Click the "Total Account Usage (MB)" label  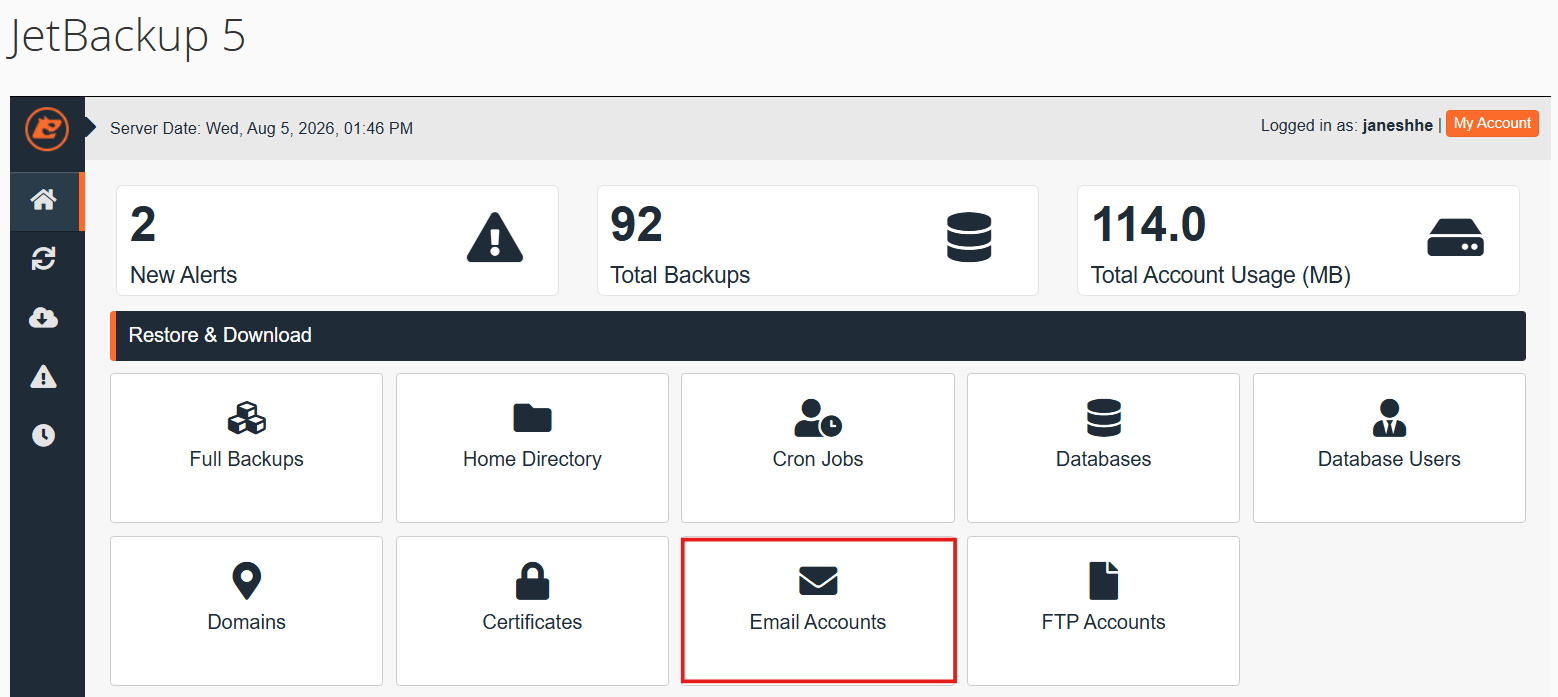[1221, 275]
